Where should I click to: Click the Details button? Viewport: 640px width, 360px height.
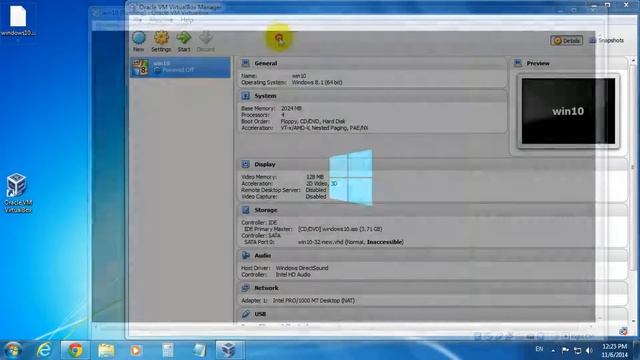tap(567, 40)
